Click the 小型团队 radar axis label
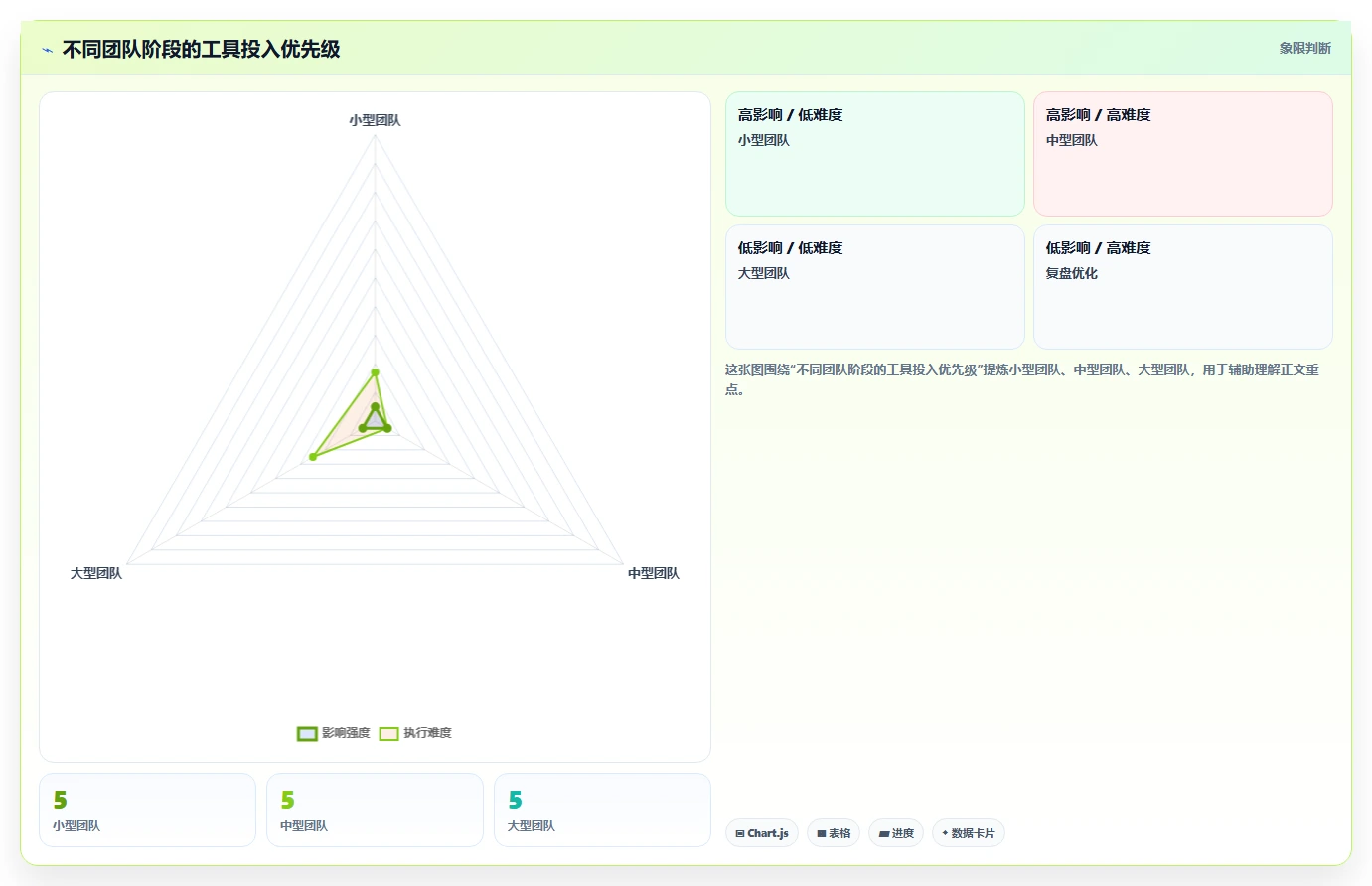 375,120
